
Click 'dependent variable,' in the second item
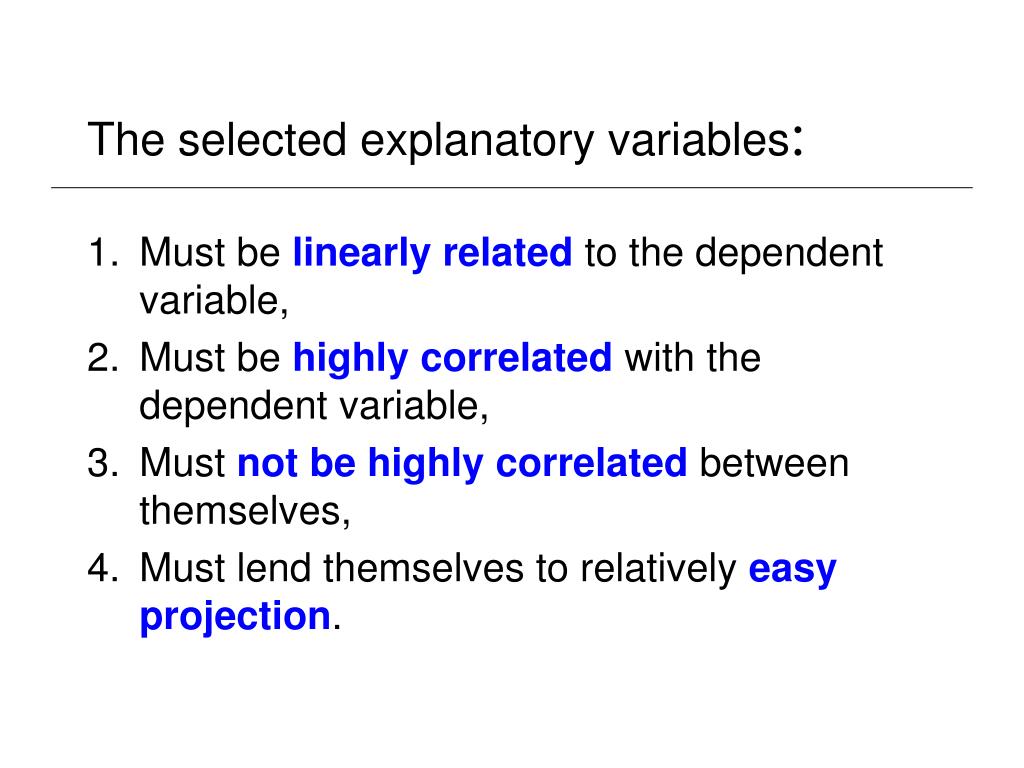pyautogui.click(x=314, y=406)
